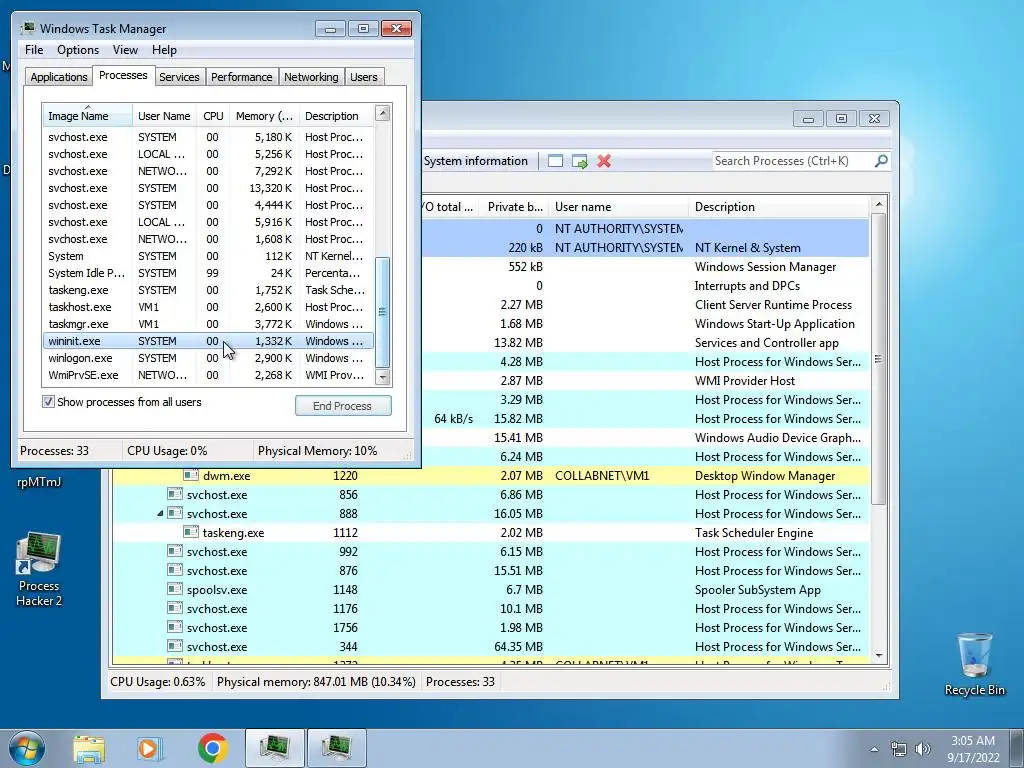Viewport: 1024px width, 768px height.
Task: Select taskhost.exe in Task Manager
Action: [208, 307]
